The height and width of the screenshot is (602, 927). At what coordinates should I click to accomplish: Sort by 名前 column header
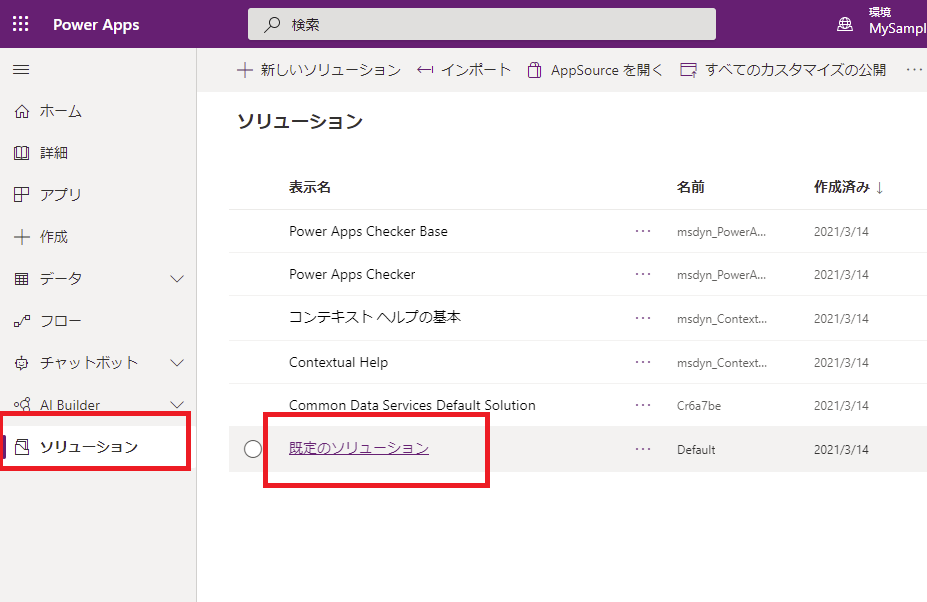691,187
